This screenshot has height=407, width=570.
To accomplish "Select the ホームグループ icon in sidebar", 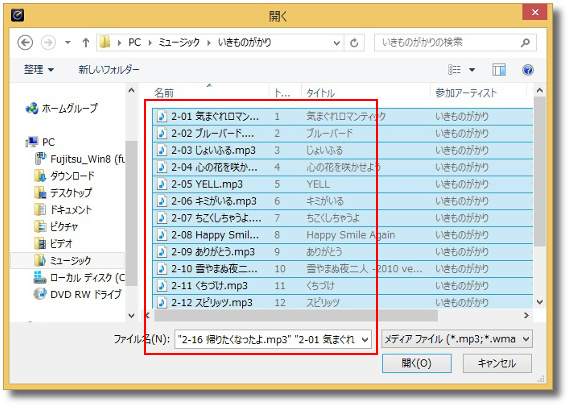I will pyautogui.click(x=32, y=108).
